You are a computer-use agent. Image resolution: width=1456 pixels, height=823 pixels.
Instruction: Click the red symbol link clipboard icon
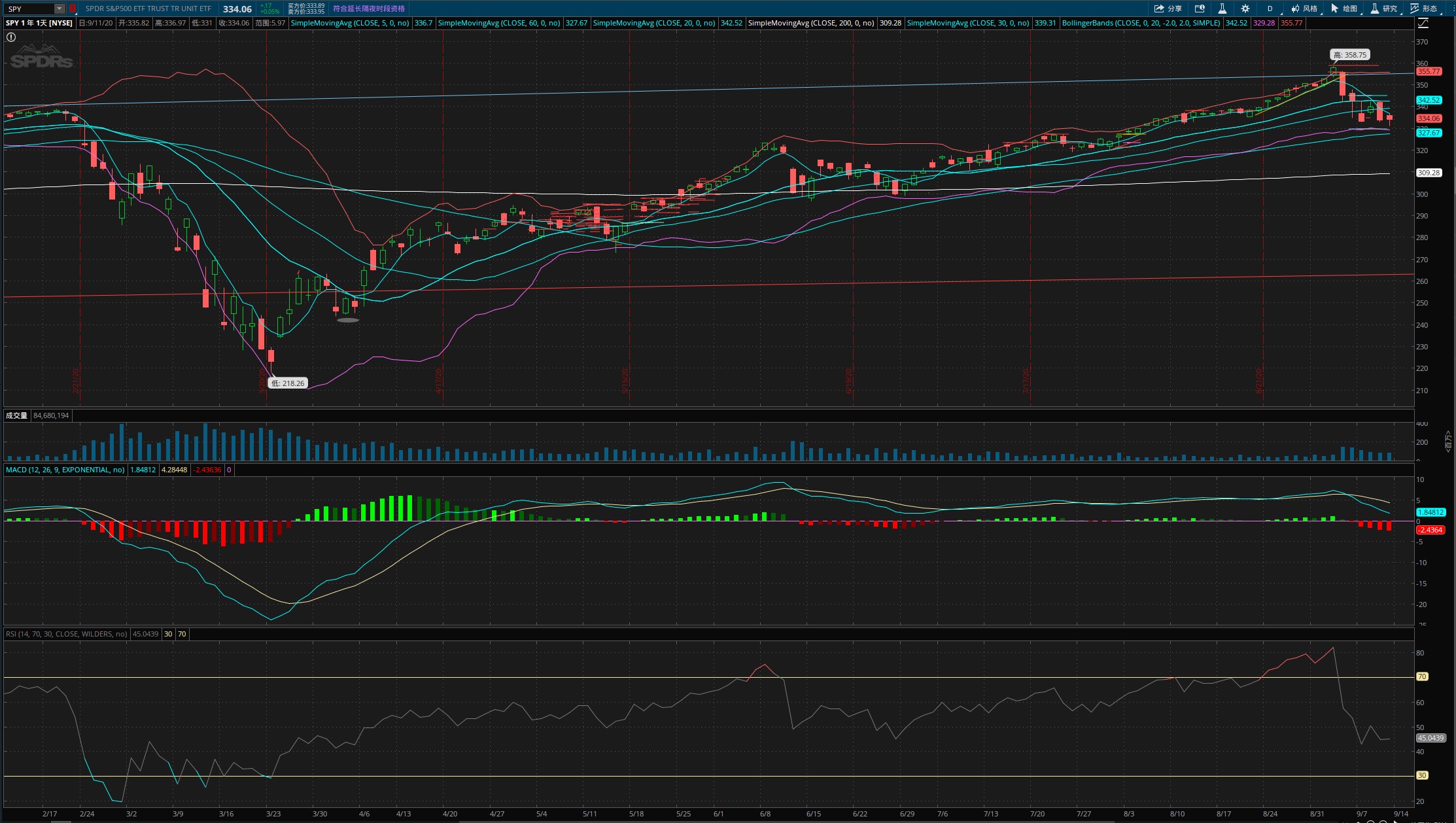pyautogui.click(x=73, y=9)
